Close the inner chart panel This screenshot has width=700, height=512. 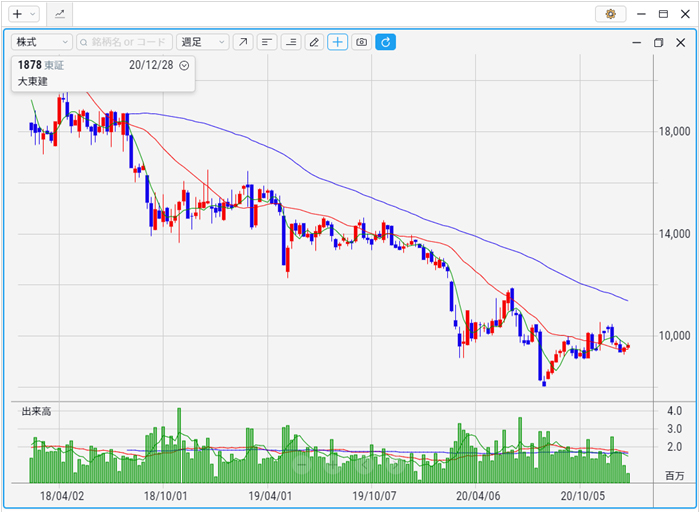pos(681,43)
